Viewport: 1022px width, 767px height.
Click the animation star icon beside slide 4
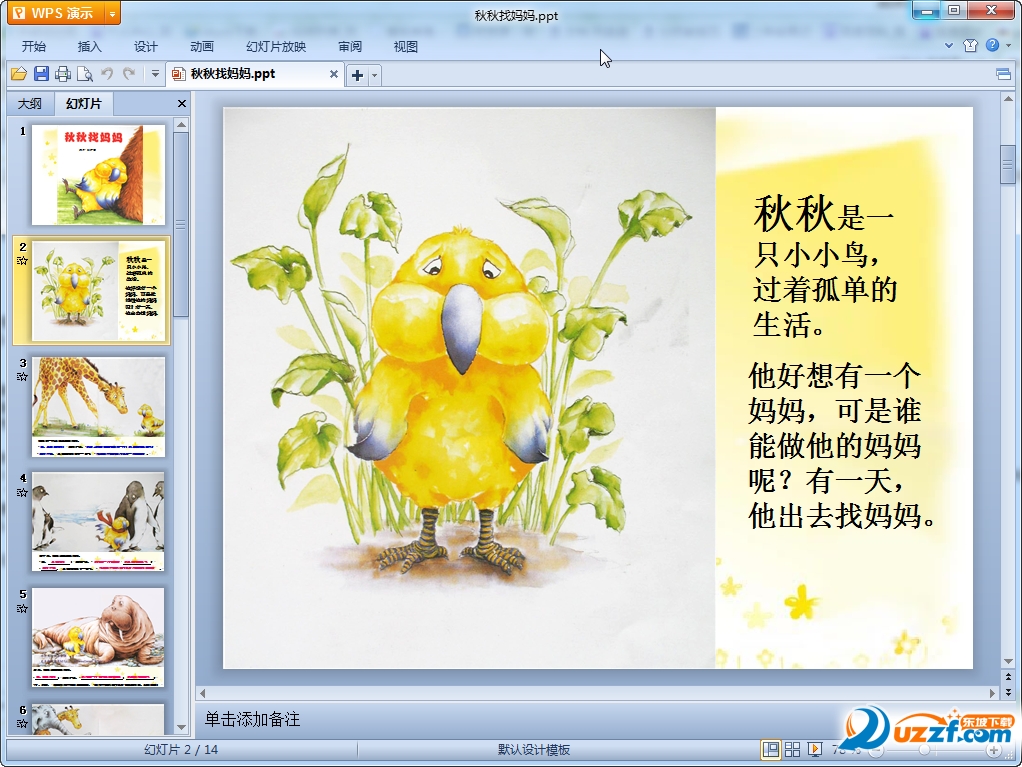22,492
